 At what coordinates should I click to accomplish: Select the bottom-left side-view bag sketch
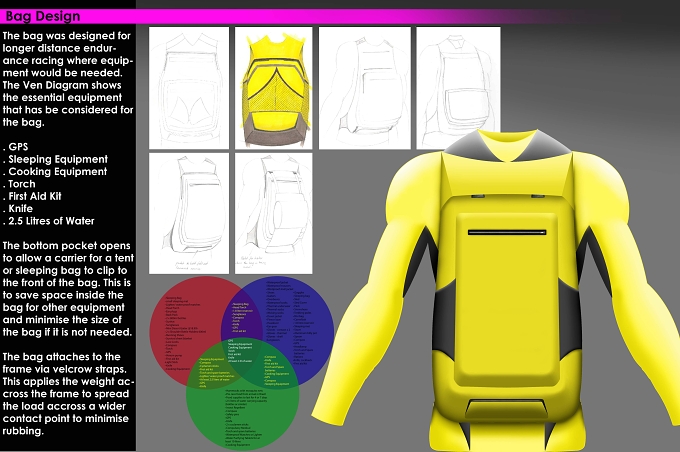pyautogui.click(x=189, y=213)
